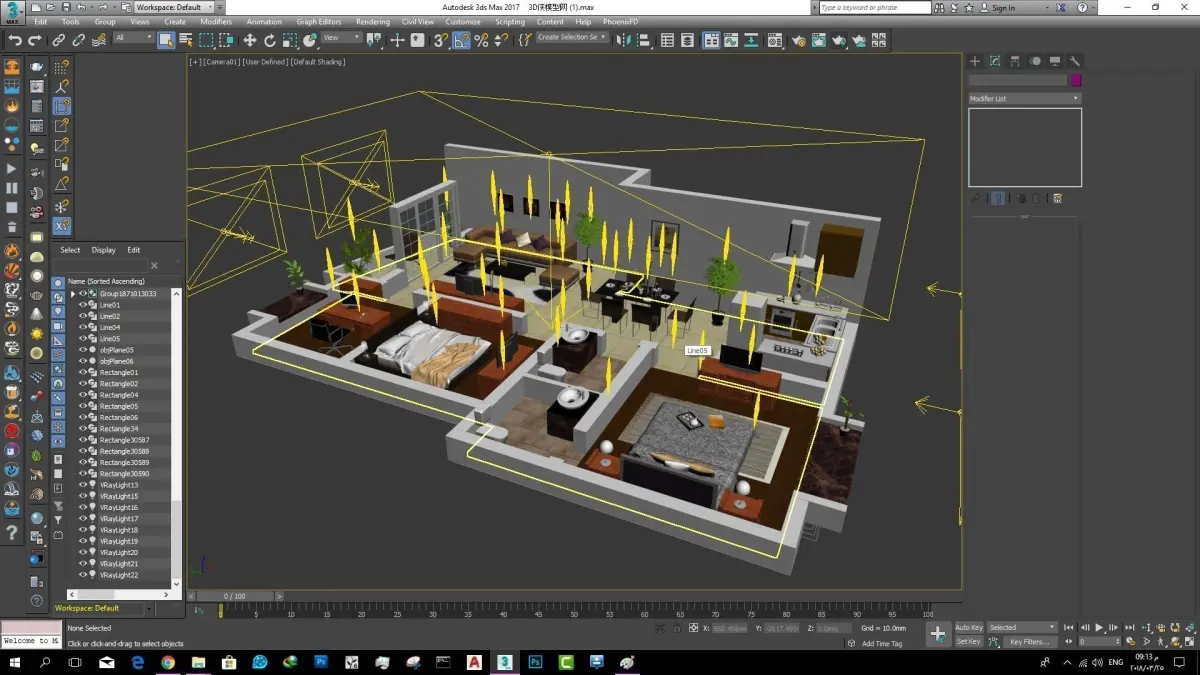The width and height of the screenshot is (1200, 675).
Task: Open the Create tab in command panel
Action: pos(975,61)
